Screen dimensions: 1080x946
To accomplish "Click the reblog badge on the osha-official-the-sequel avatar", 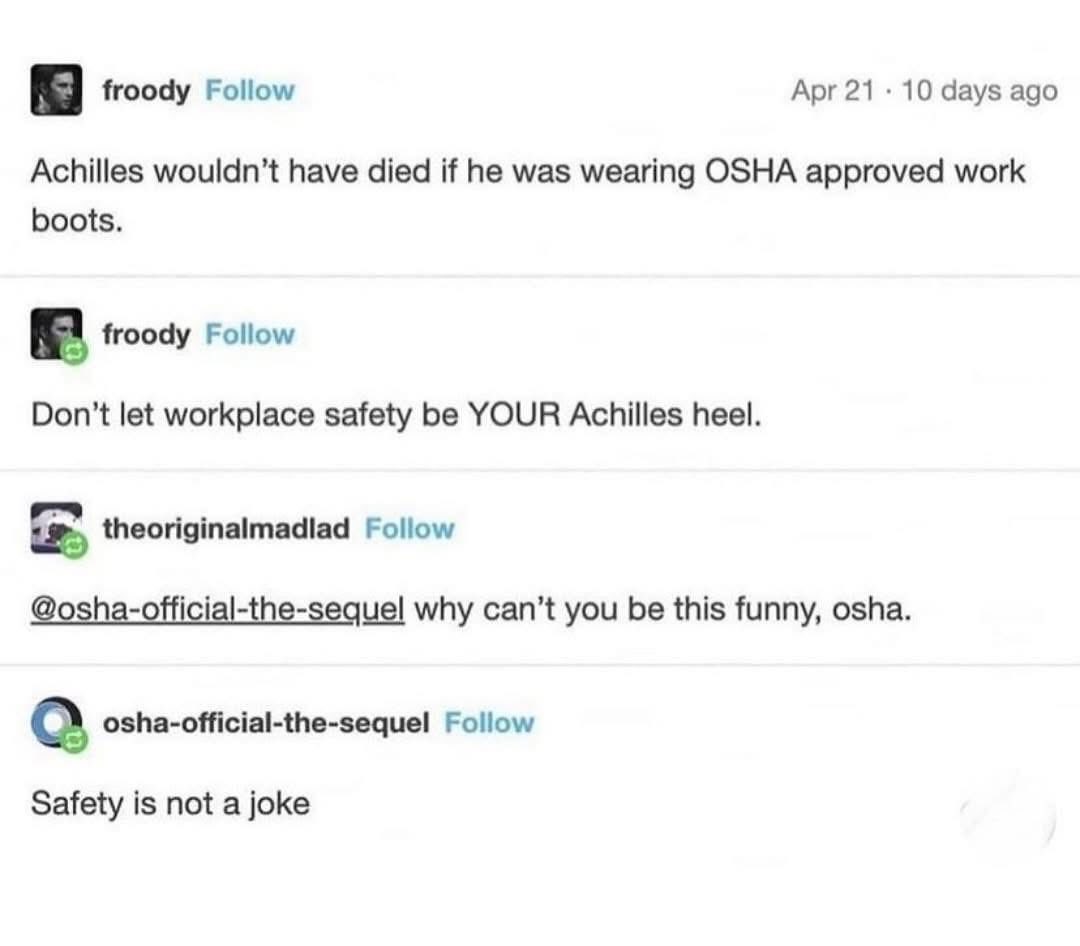I will point(73,741).
